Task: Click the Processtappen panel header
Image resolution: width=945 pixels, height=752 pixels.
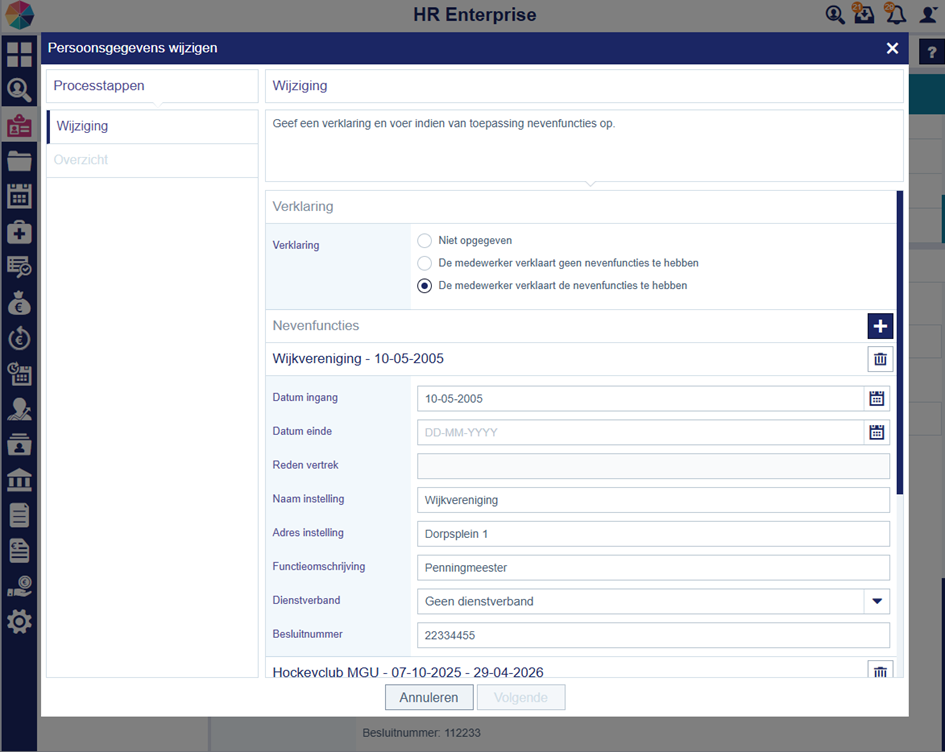Action: [x=152, y=86]
